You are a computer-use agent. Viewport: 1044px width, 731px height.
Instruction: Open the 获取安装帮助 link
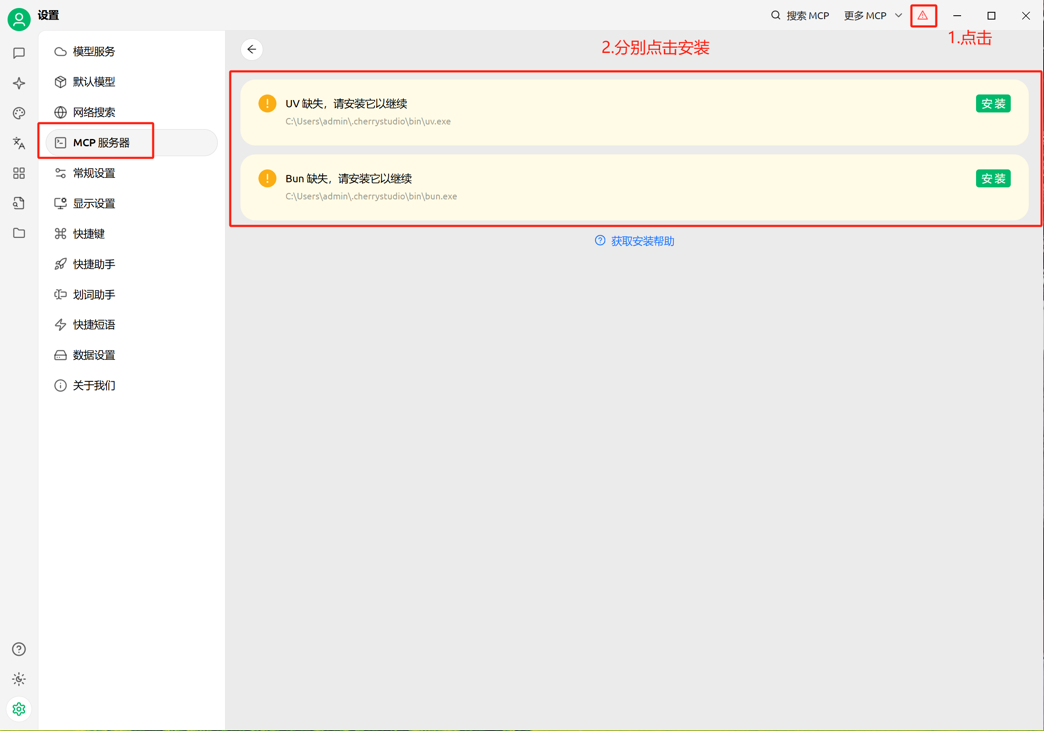tap(635, 241)
